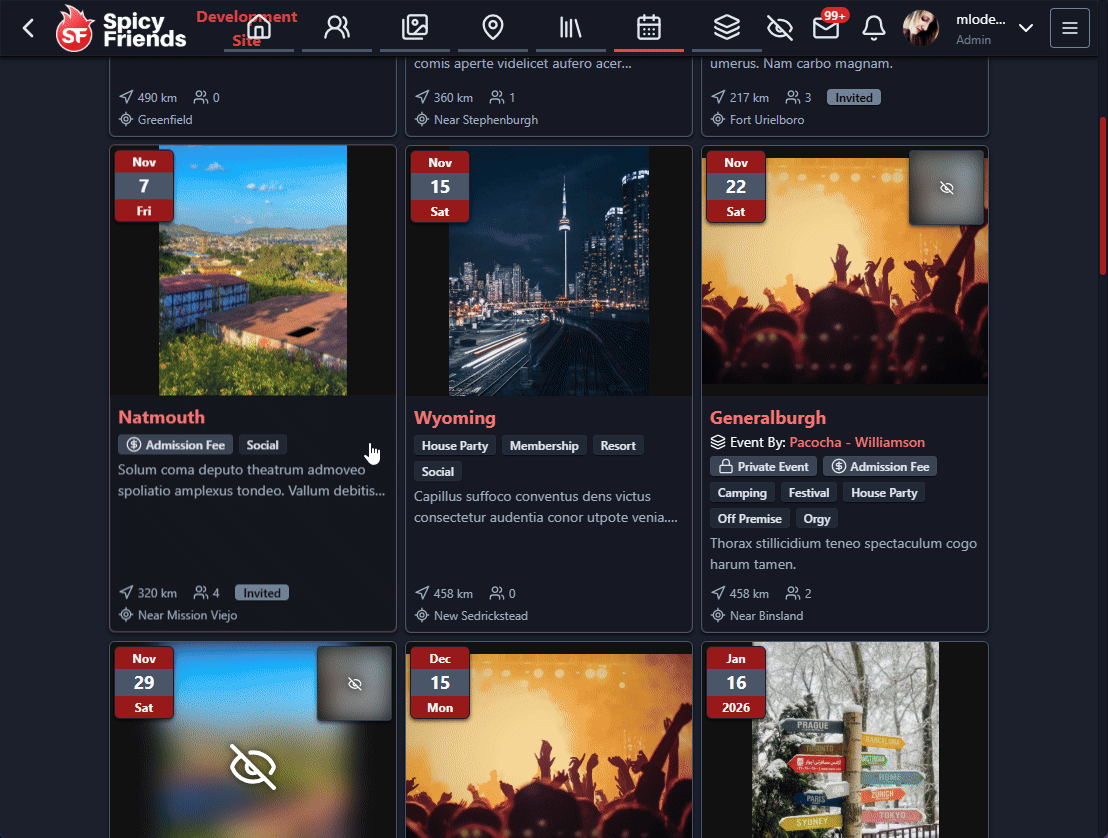The height and width of the screenshot is (838, 1108).
Task: Go to the map location tab
Action: pyautogui.click(x=493, y=28)
